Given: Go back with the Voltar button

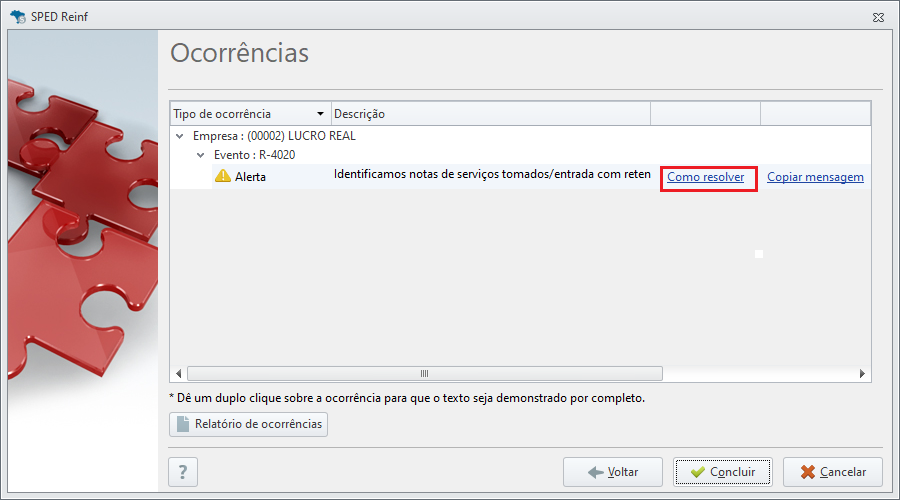Looking at the screenshot, I should click(x=613, y=472).
